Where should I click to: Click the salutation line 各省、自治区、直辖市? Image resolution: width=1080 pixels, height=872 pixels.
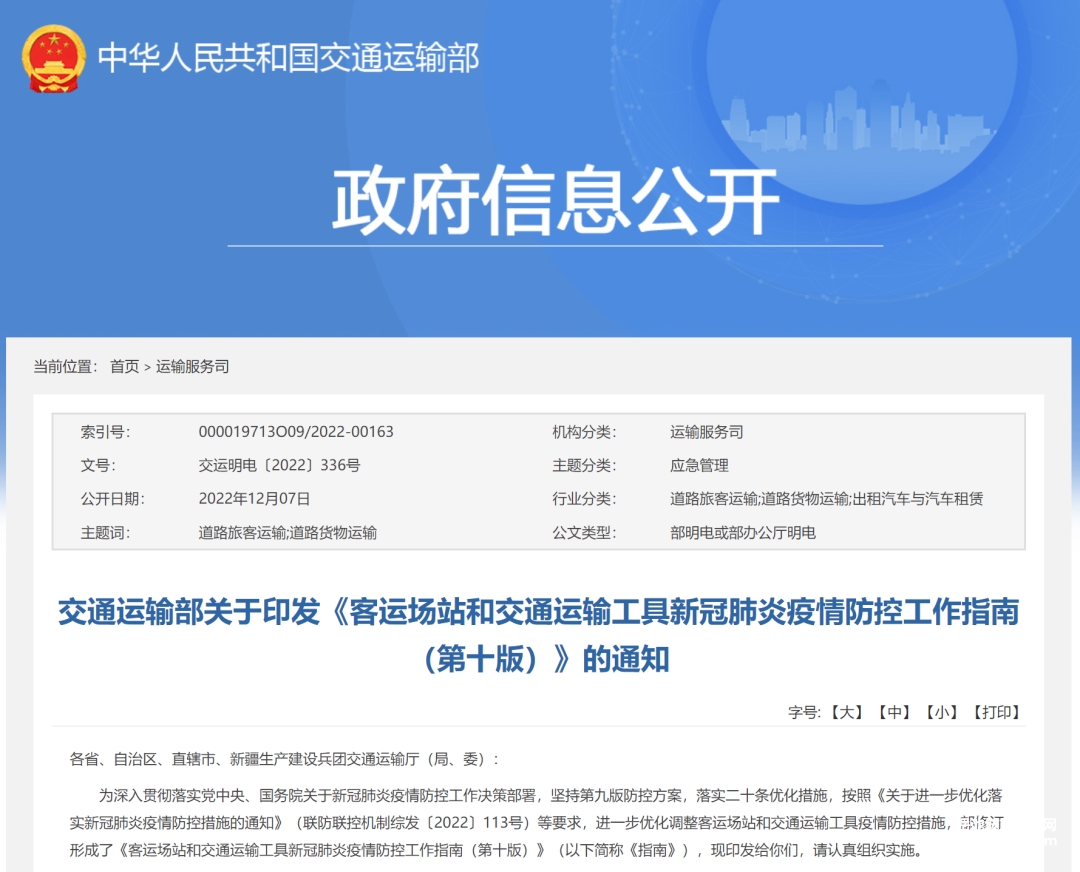[284, 759]
